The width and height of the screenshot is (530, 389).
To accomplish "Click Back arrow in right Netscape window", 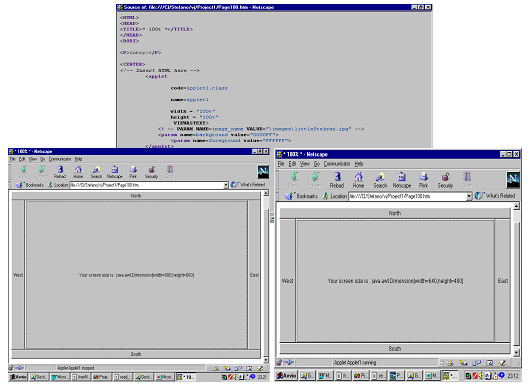I will pyautogui.click(x=293, y=180).
